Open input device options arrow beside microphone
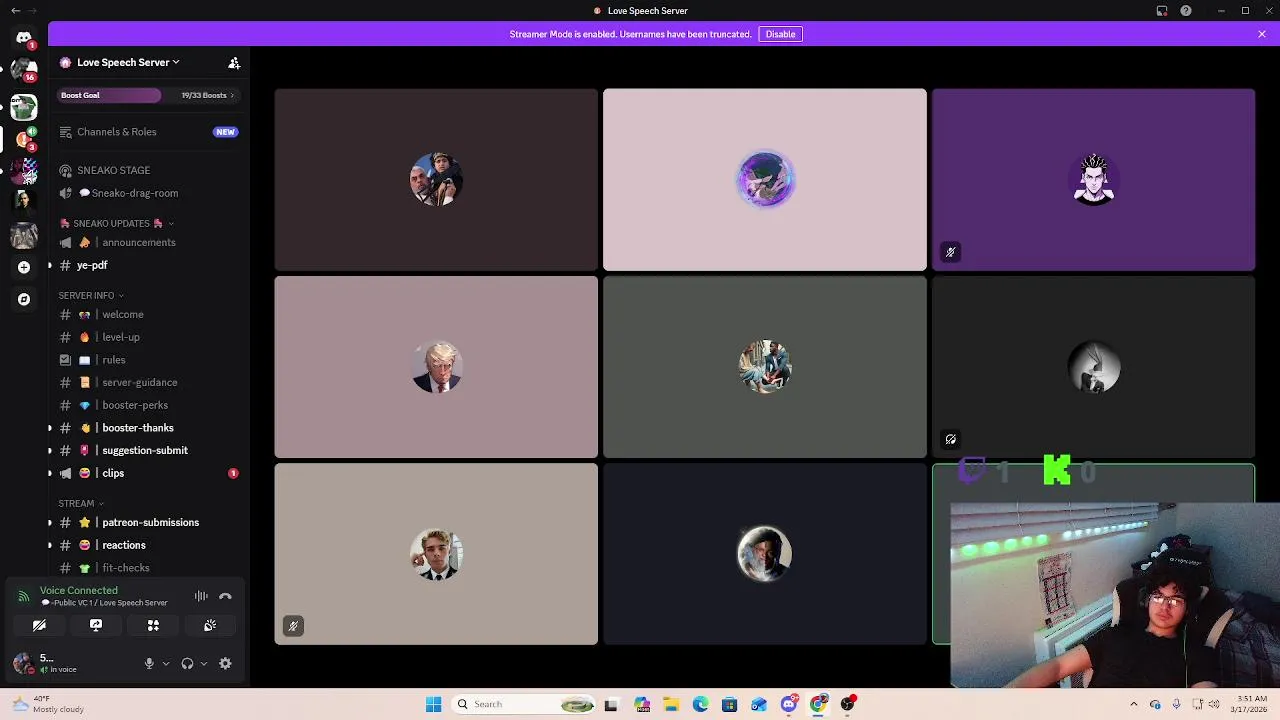Screen dimensions: 1280x720 [166, 663]
